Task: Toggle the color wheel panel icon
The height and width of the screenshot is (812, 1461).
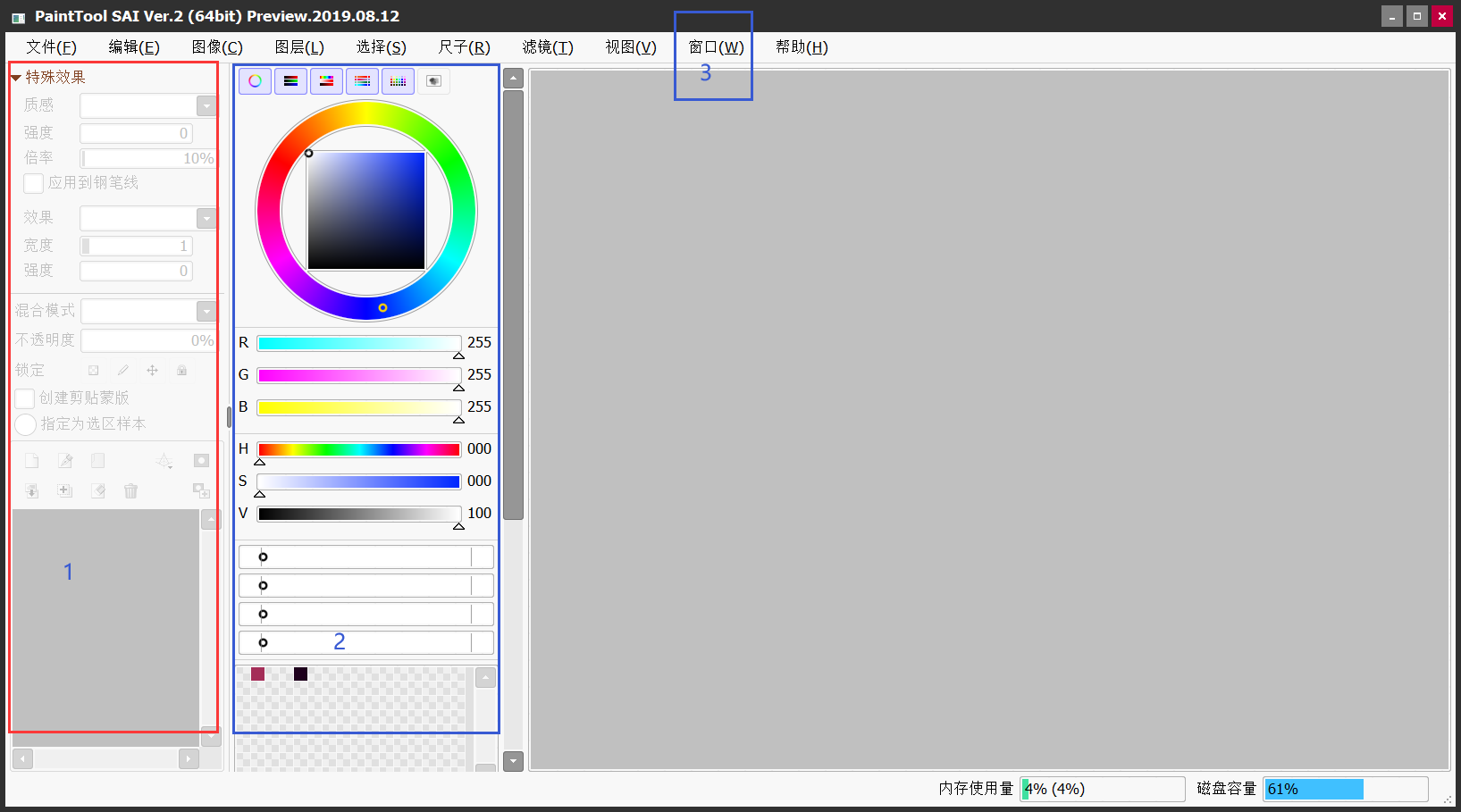Action: click(x=255, y=81)
